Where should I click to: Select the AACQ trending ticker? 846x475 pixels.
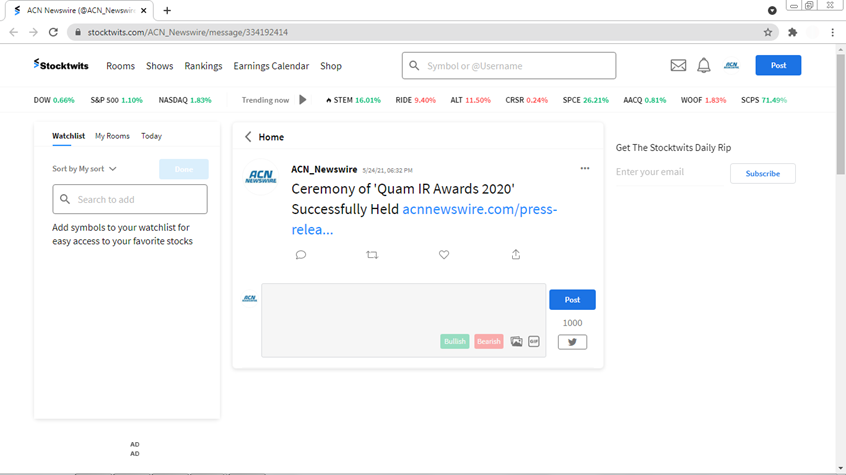pos(645,100)
